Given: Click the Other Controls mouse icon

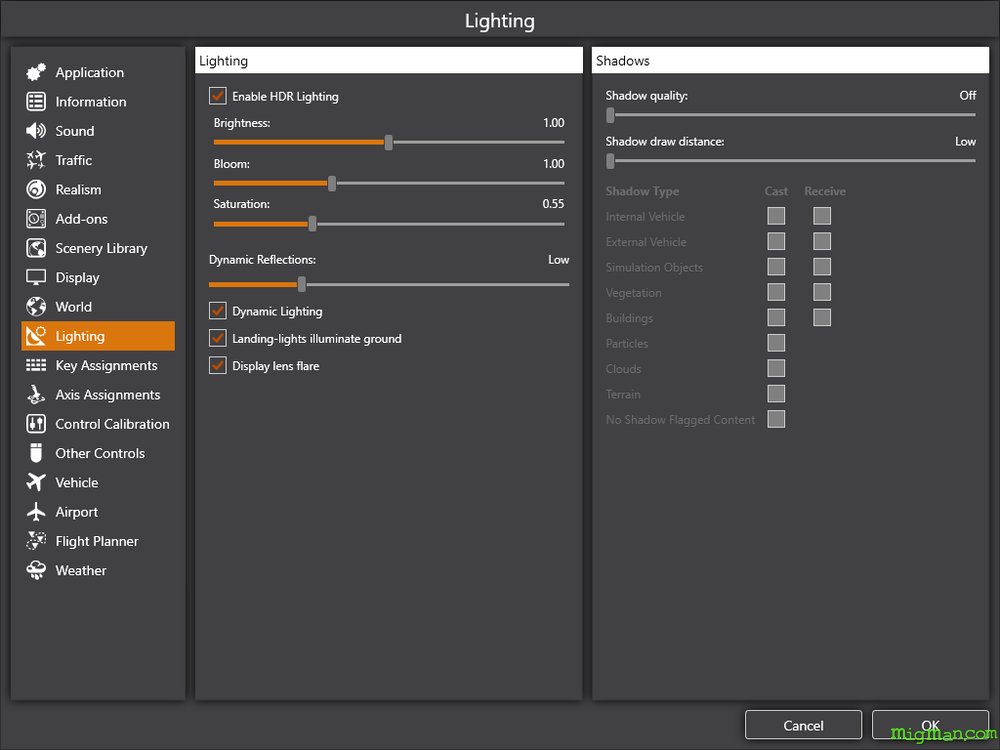Looking at the screenshot, I should [36, 453].
